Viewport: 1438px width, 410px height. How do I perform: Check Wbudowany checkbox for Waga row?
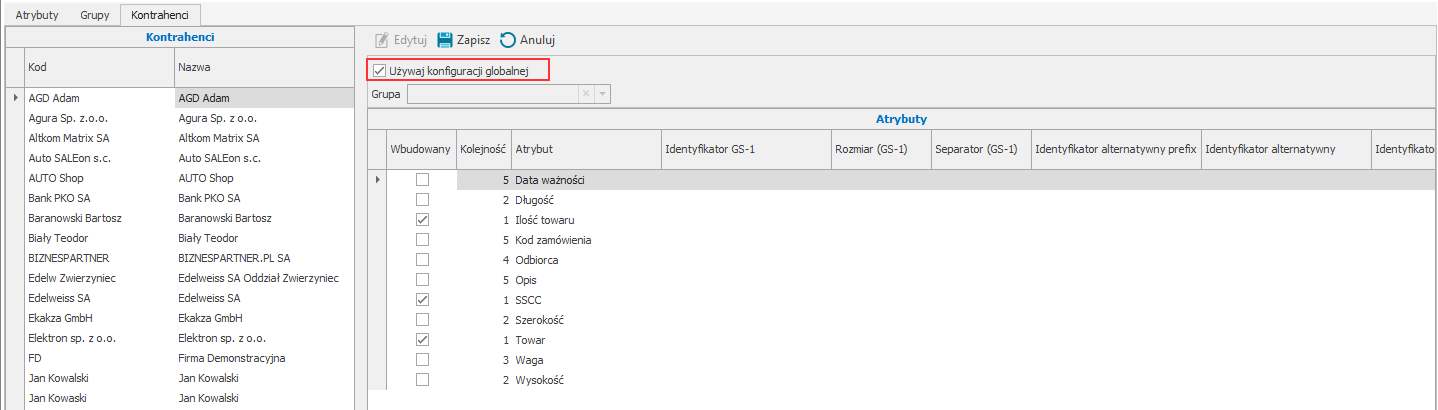(x=422, y=360)
